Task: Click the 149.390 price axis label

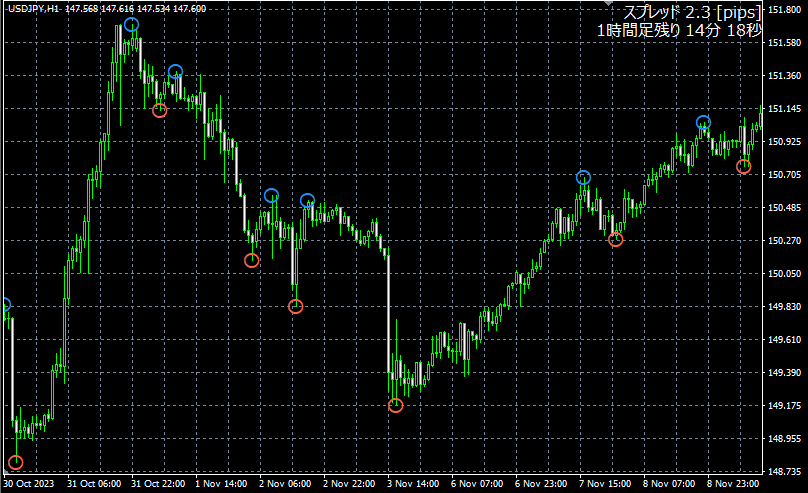Action: click(x=784, y=372)
